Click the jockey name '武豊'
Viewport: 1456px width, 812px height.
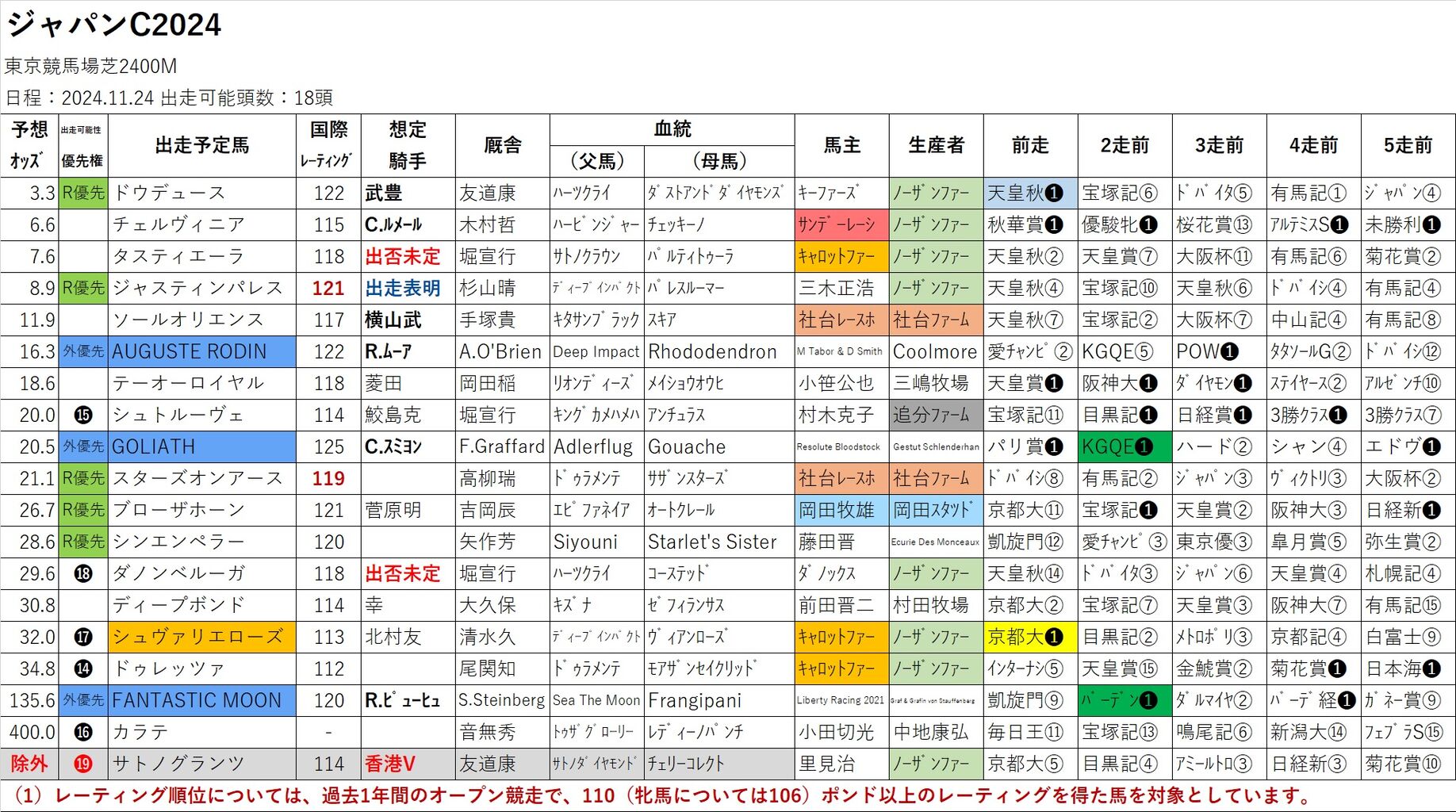[383, 193]
